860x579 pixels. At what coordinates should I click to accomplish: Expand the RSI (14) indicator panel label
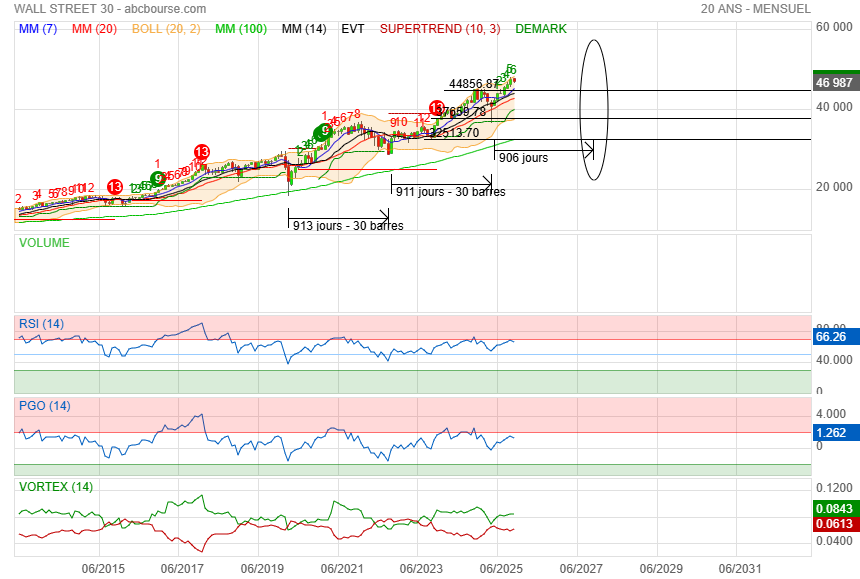click(42, 323)
